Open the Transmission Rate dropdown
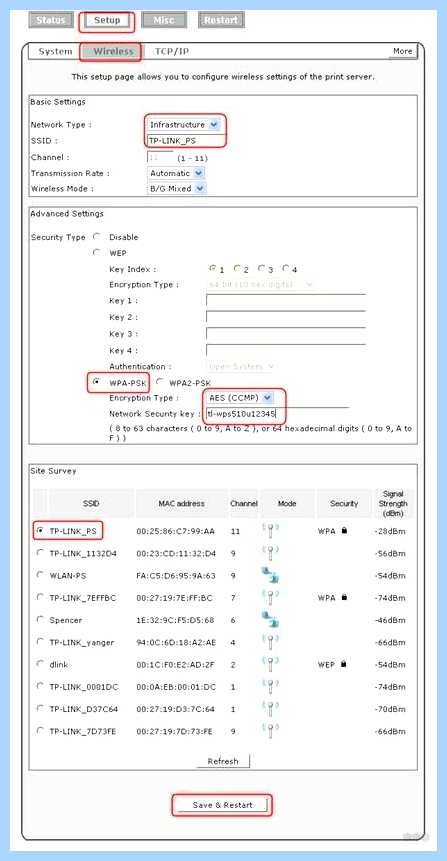447x861 pixels. pos(176,173)
